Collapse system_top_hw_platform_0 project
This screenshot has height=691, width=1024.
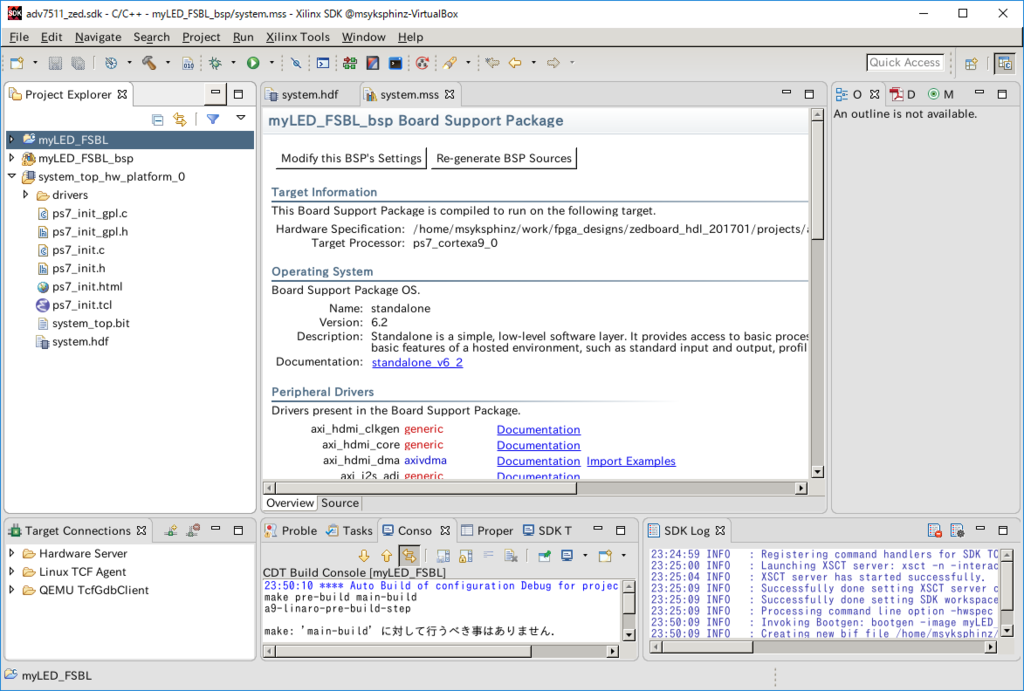click(x=12, y=176)
